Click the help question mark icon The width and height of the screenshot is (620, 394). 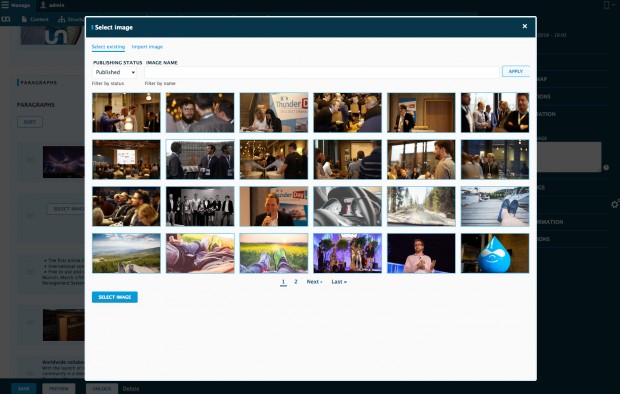[606, 168]
